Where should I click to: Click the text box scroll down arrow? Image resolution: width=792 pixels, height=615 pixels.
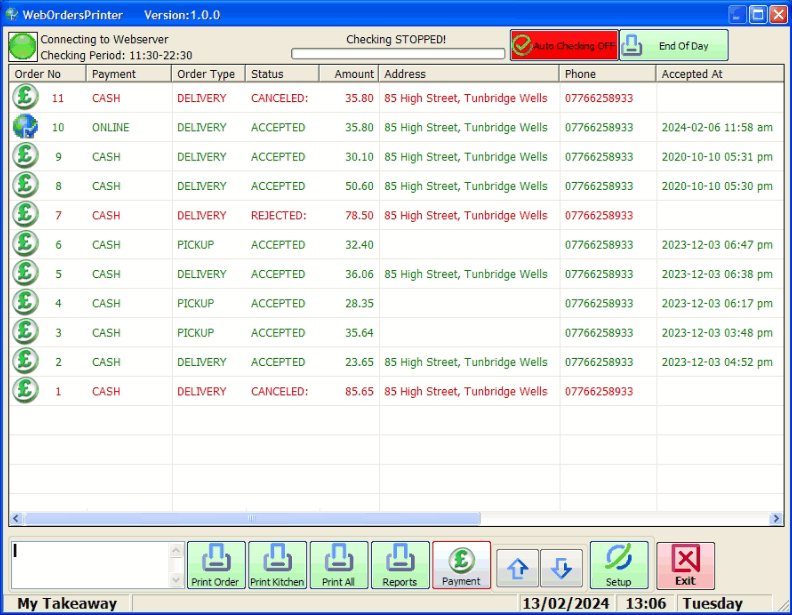(x=177, y=580)
